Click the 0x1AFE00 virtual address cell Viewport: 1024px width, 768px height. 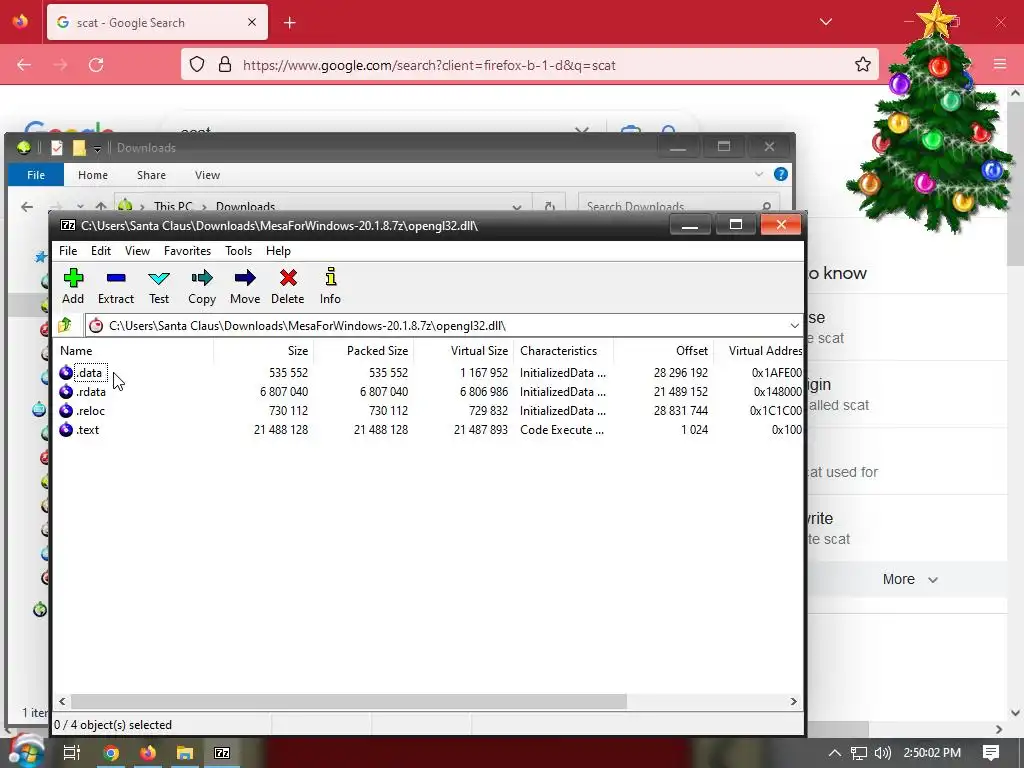(x=776, y=373)
